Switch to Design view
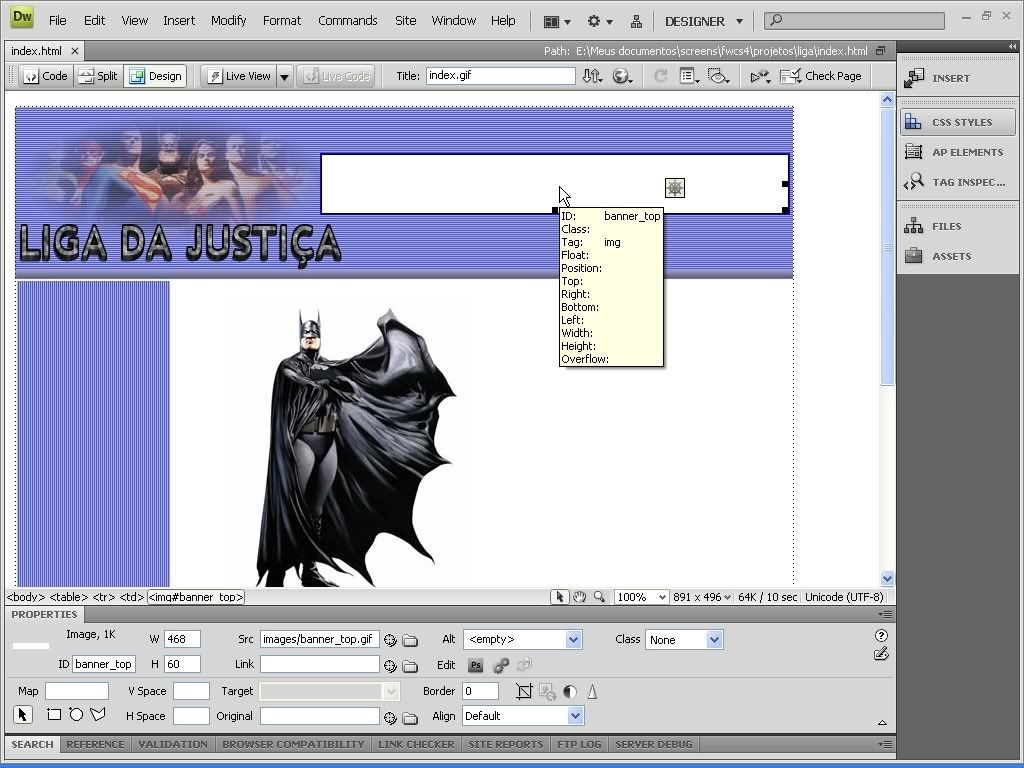This screenshot has height=768, width=1024. tap(155, 76)
